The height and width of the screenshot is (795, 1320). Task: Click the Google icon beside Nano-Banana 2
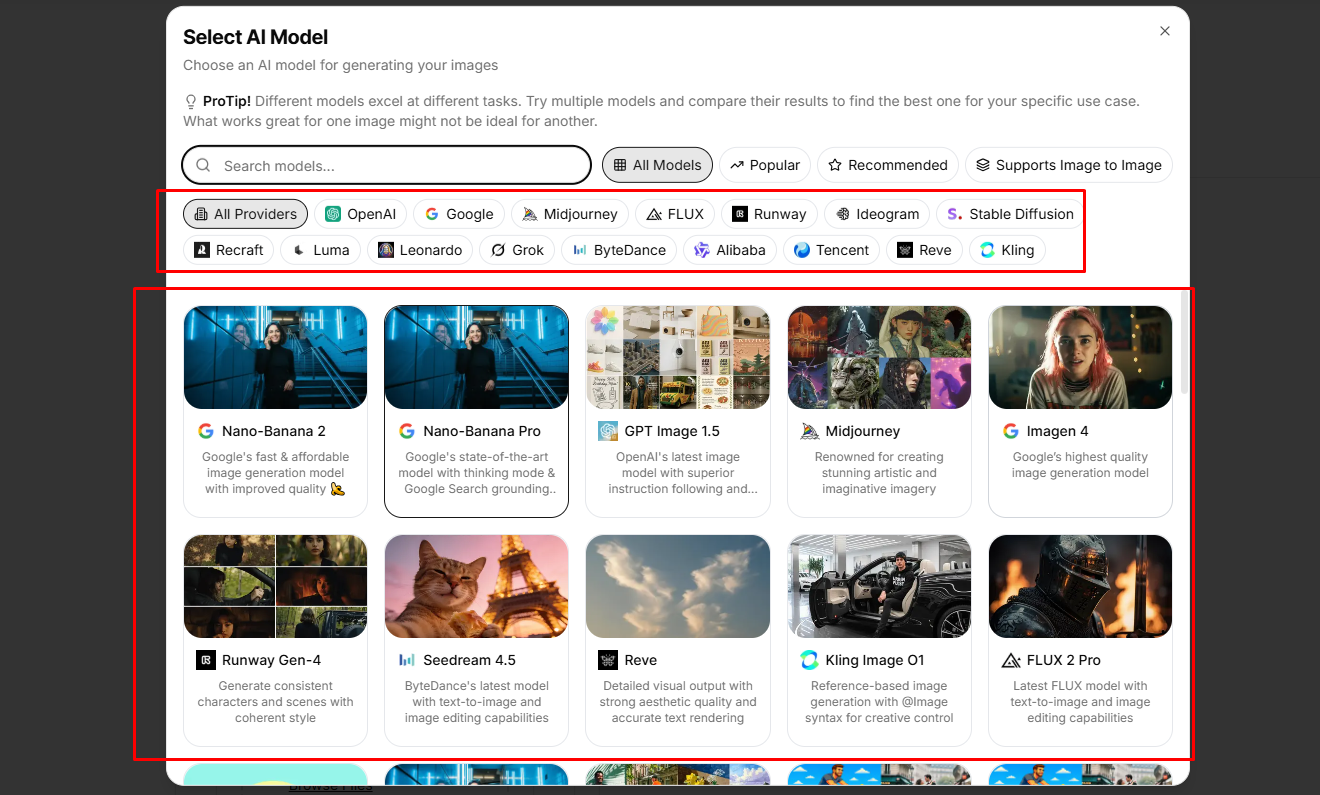pyautogui.click(x=206, y=431)
